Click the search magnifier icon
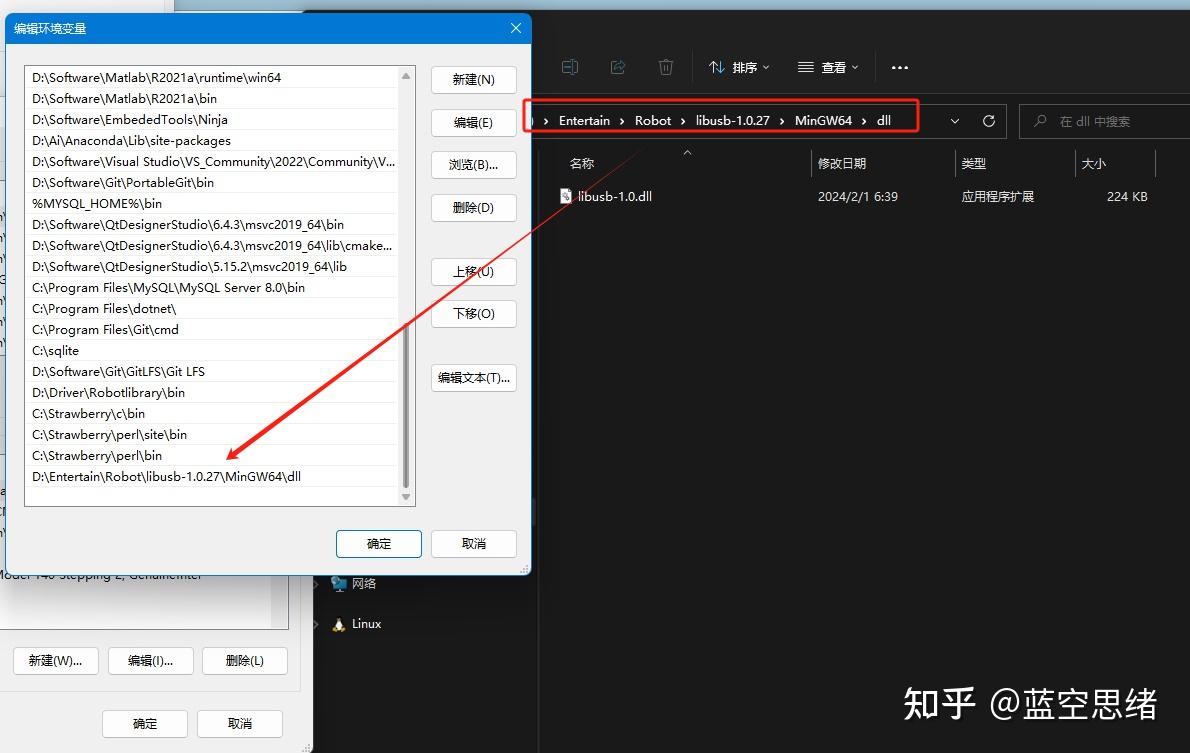 [x=1040, y=121]
